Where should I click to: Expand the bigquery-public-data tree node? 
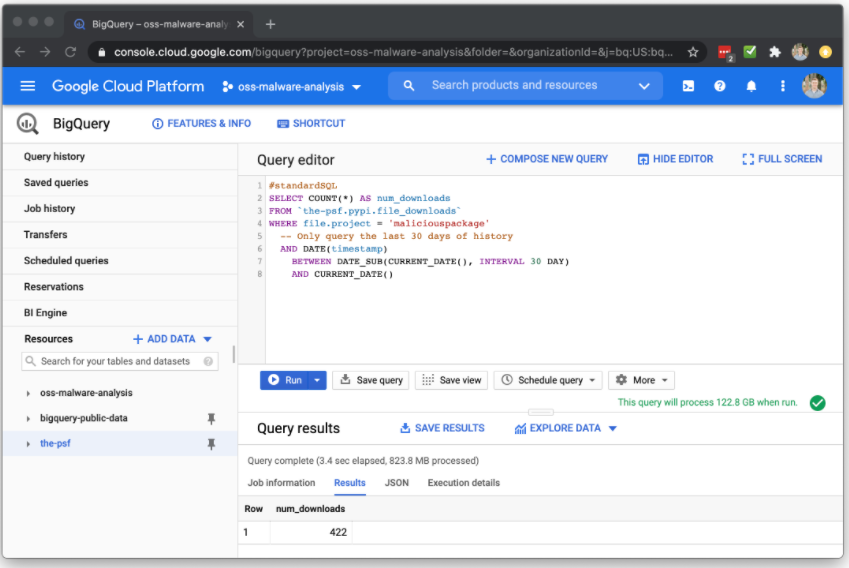28,418
